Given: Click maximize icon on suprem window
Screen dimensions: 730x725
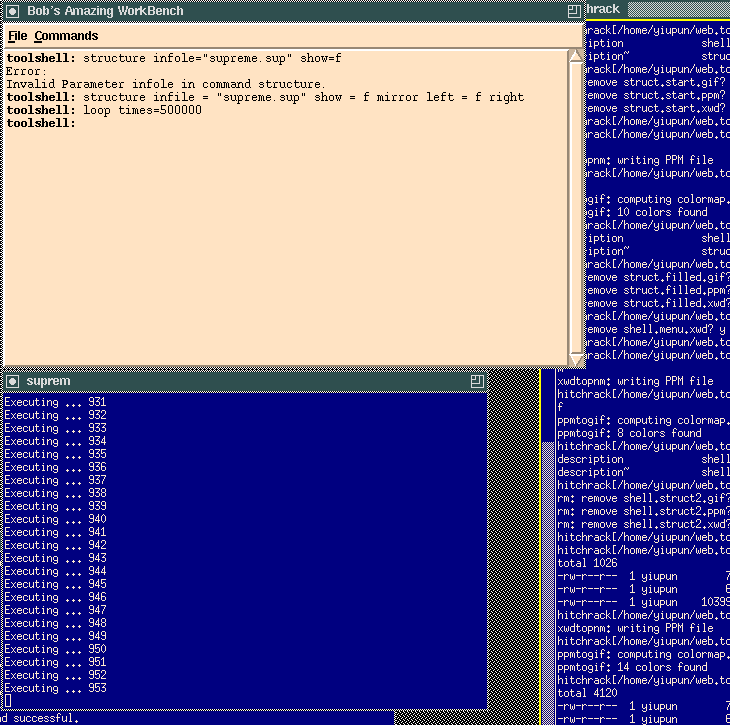Looking at the screenshot, I should pyautogui.click(x=477, y=381).
